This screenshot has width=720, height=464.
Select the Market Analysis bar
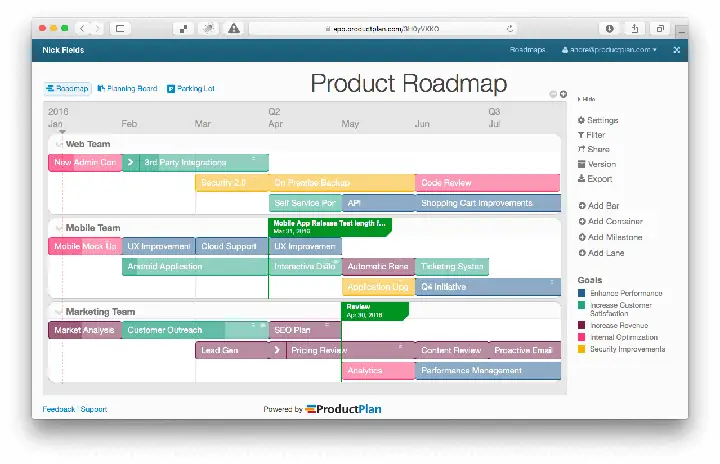pyautogui.click(x=85, y=330)
